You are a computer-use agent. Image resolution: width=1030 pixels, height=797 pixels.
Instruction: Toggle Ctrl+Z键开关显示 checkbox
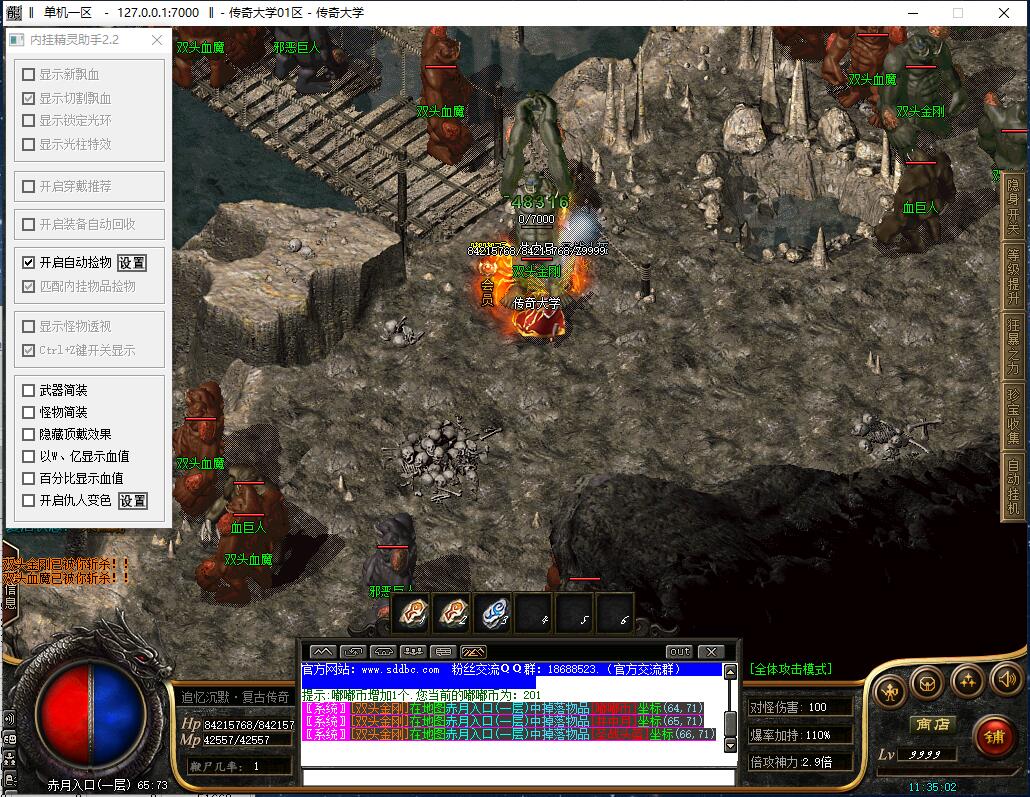(x=28, y=350)
